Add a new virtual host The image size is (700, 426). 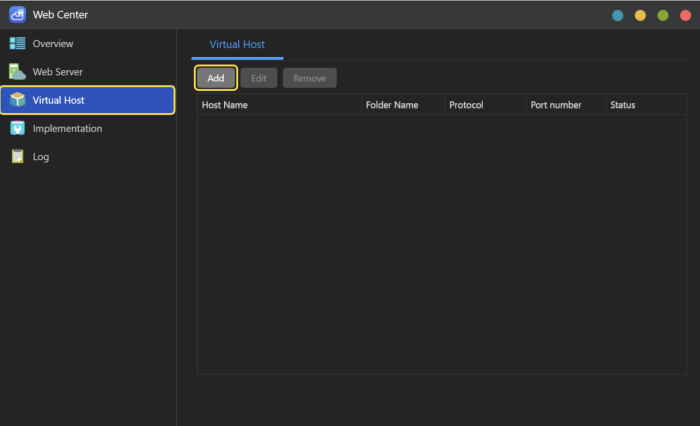click(216, 78)
